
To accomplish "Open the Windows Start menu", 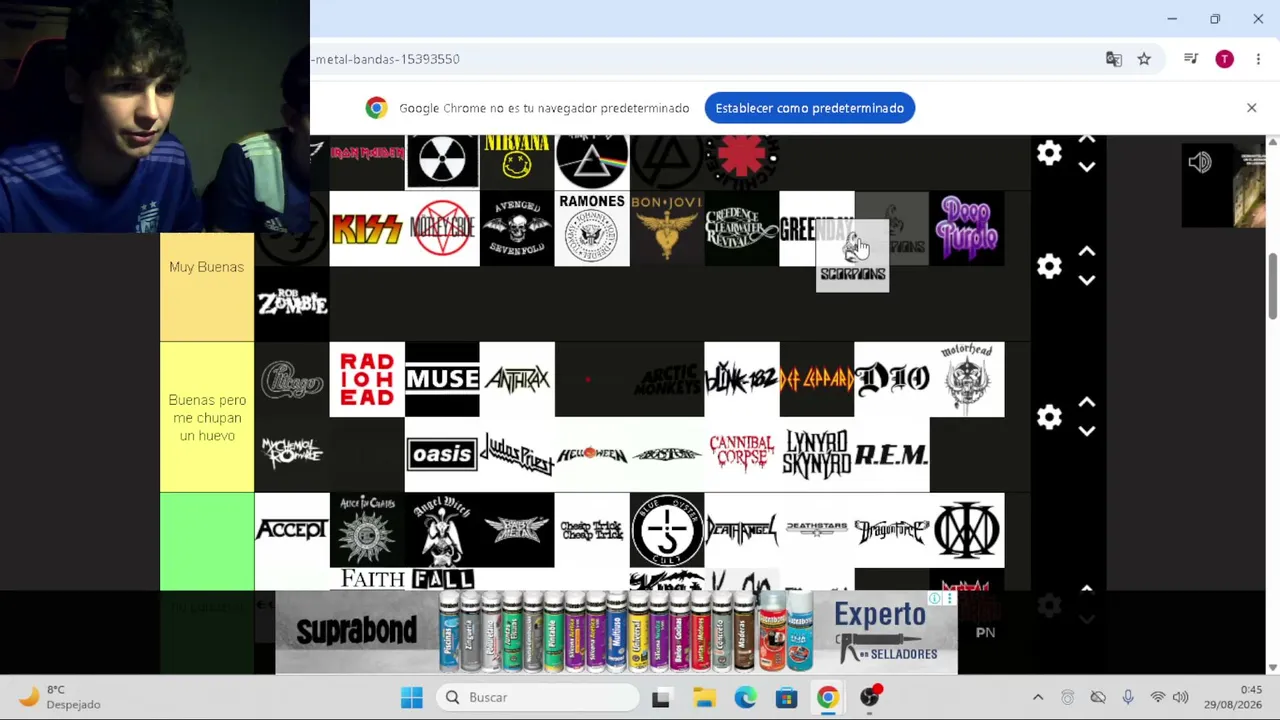I will click(x=411, y=697).
